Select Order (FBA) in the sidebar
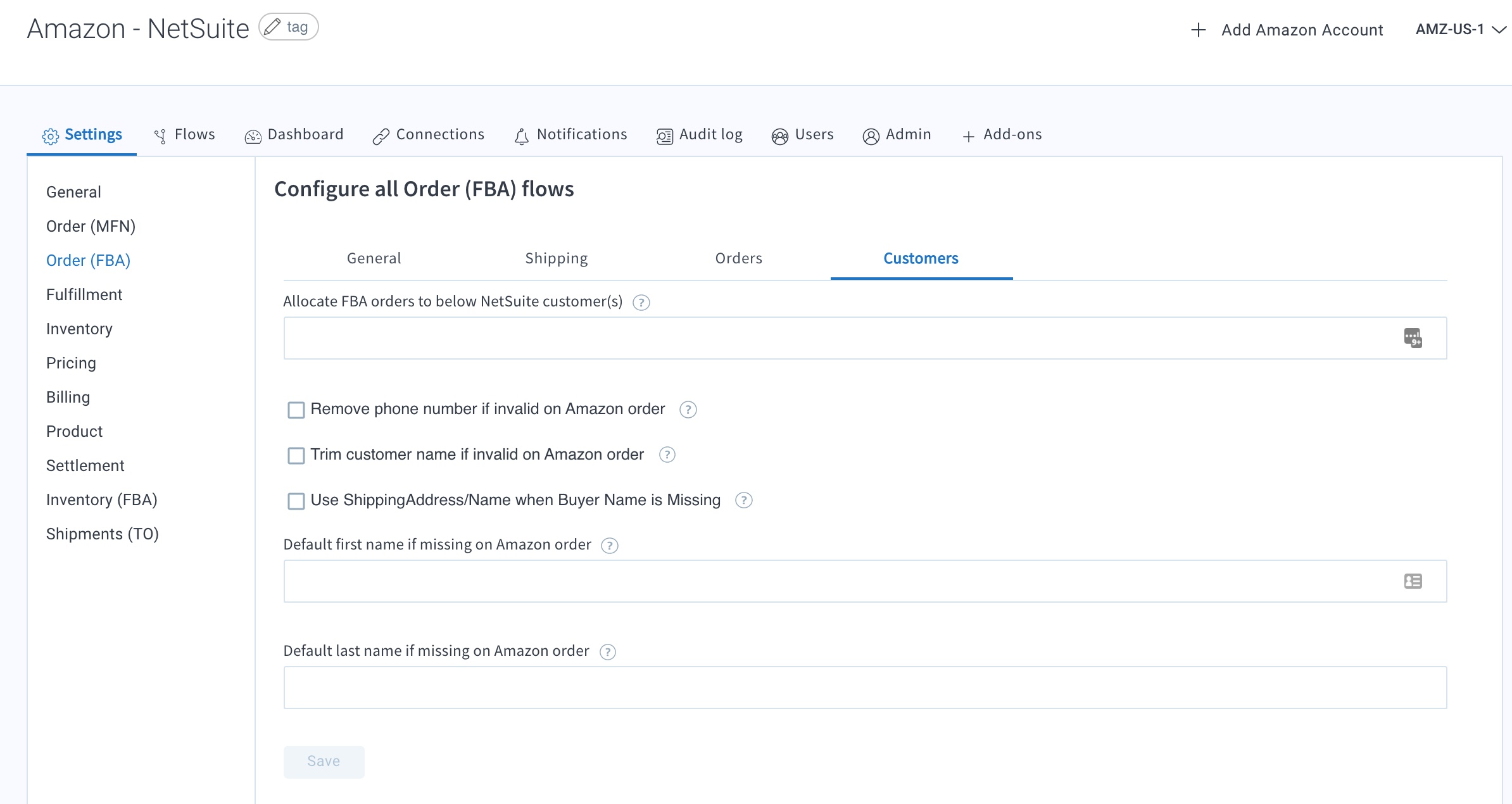Image resolution: width=1512 pixels, height=804 pixels. [89, 260]
